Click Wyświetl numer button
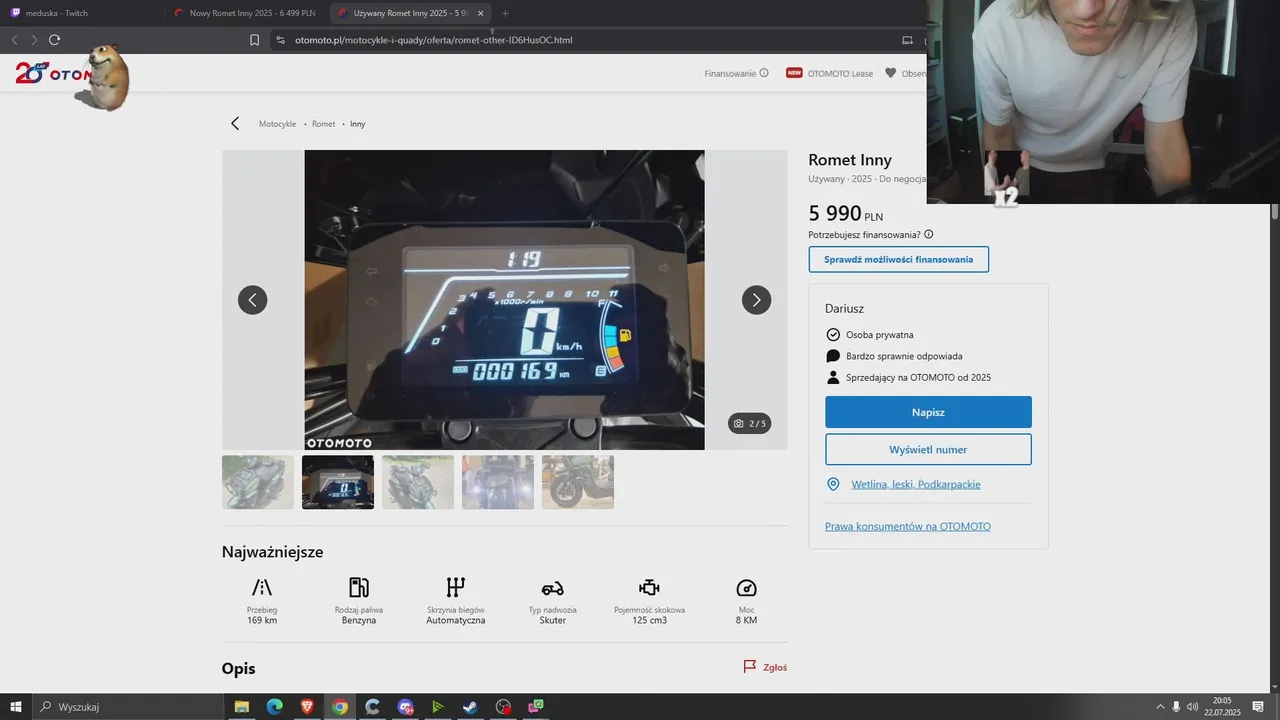Image resolution: width=1280 pixels, height=720 pixels. [928, 450]
